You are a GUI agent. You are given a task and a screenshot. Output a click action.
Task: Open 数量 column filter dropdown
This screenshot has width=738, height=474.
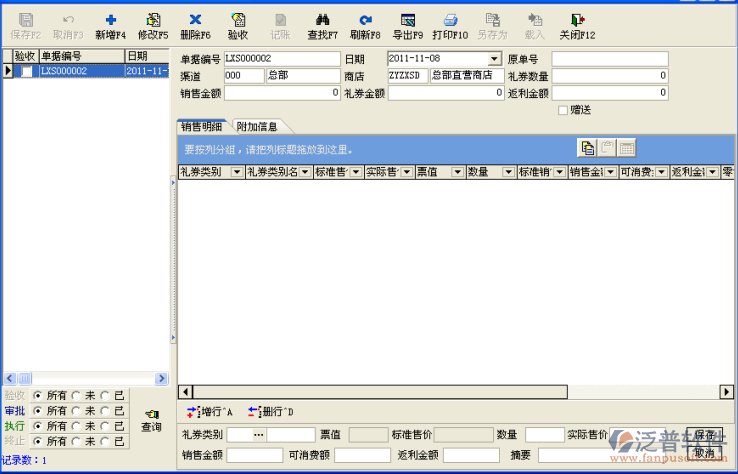(x=508, y=172)
